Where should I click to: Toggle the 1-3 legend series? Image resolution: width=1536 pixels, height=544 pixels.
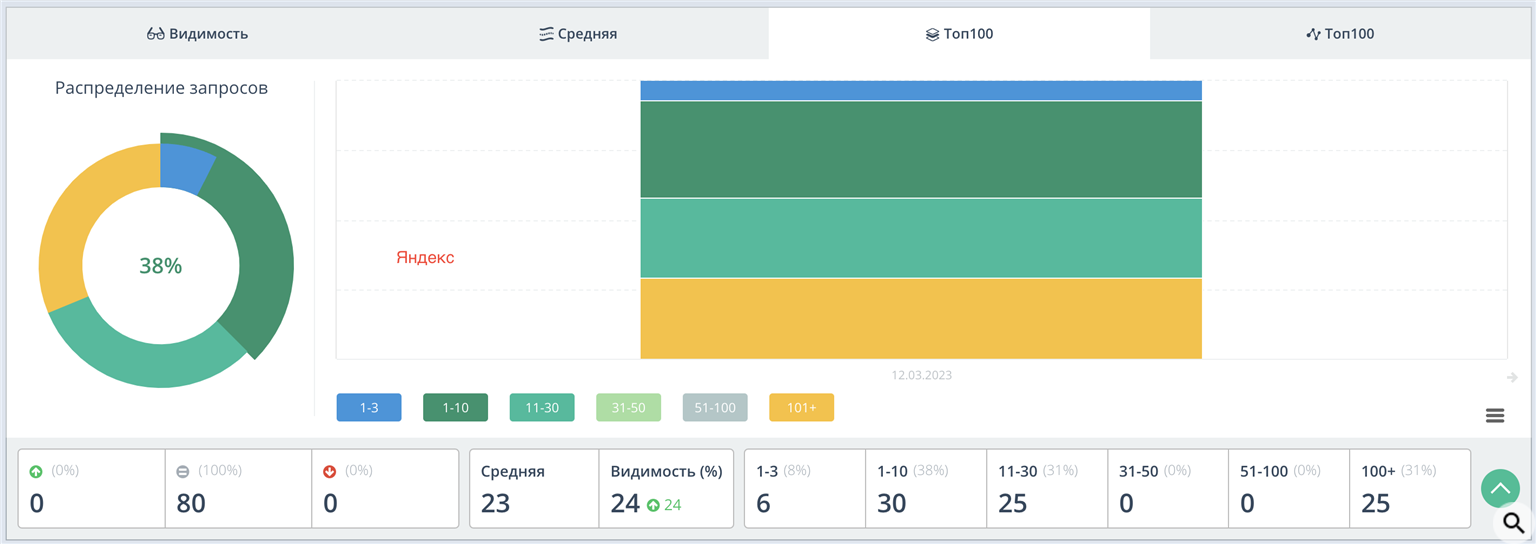(x=369, y=408)
